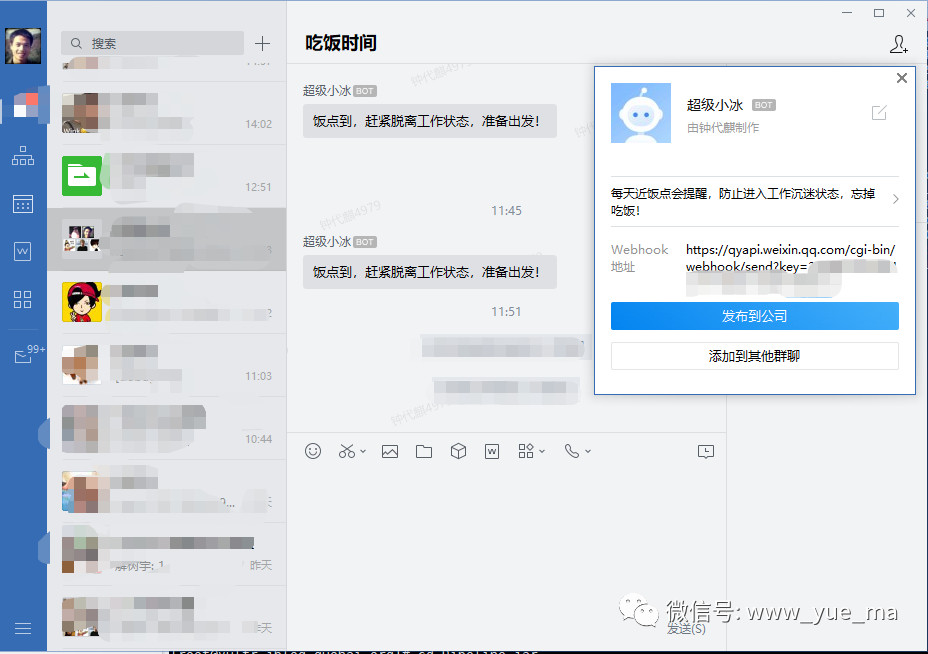This screenshot has width=928, height=654.
Task: Open the calendar icon in the sidebar
Action: tap(23, 204)
